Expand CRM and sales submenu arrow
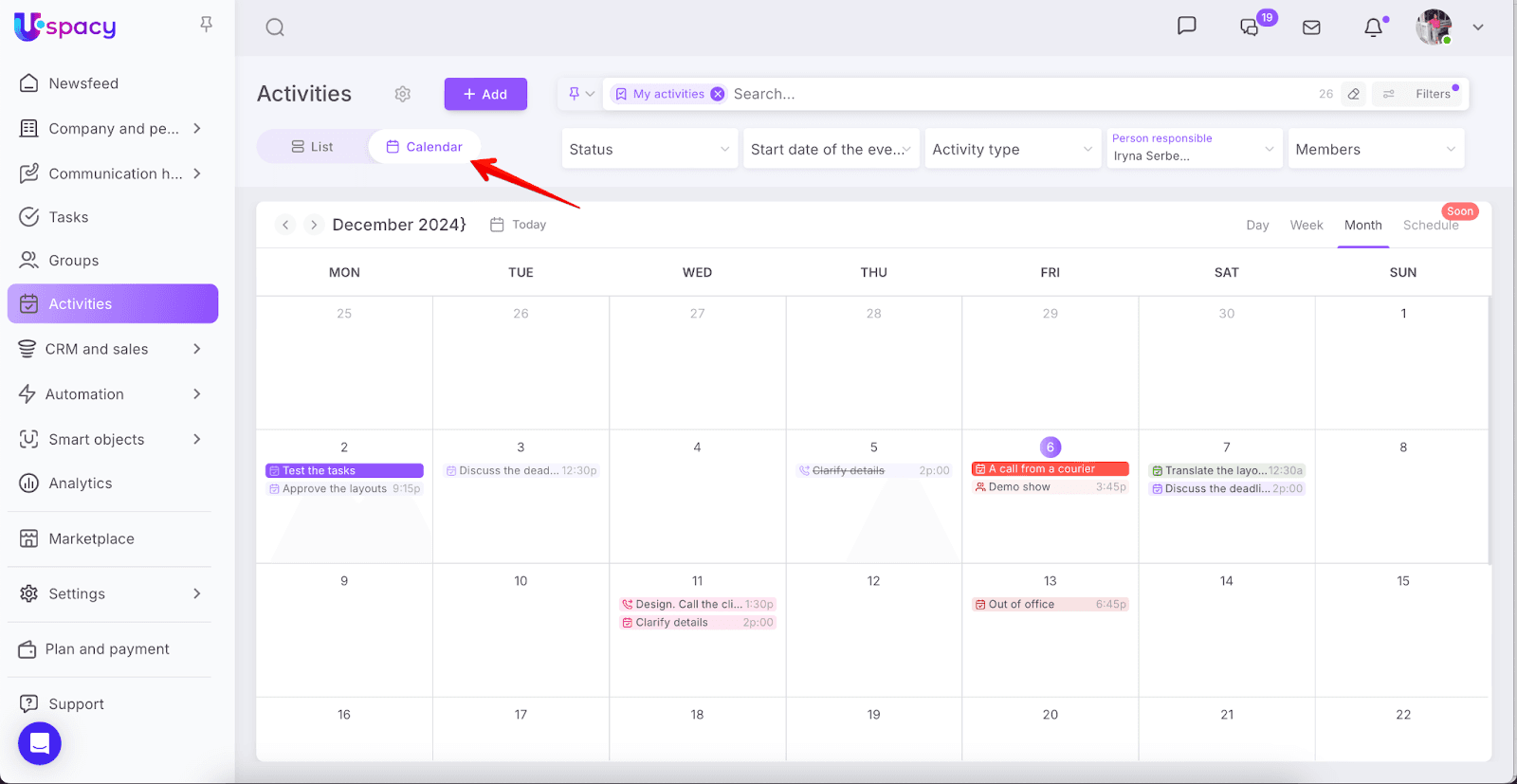Viewport: 1517px width, 784px height. [197, 349]
